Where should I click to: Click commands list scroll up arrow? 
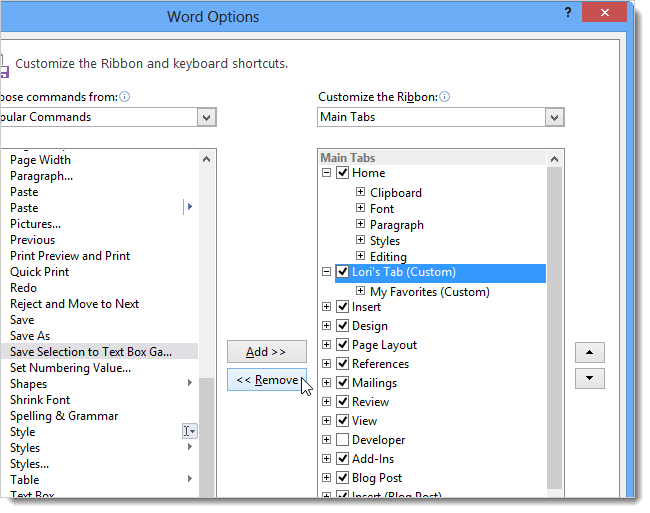206,159
